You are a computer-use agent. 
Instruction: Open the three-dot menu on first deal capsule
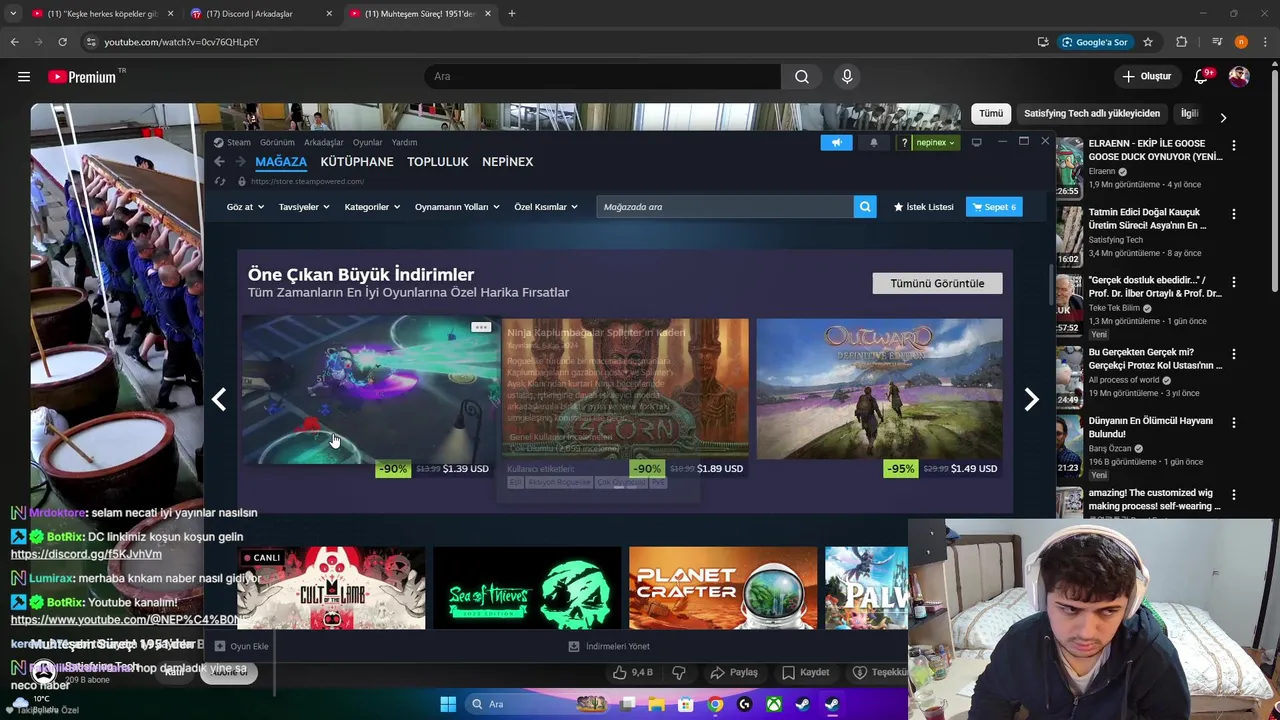pos(481,327)
